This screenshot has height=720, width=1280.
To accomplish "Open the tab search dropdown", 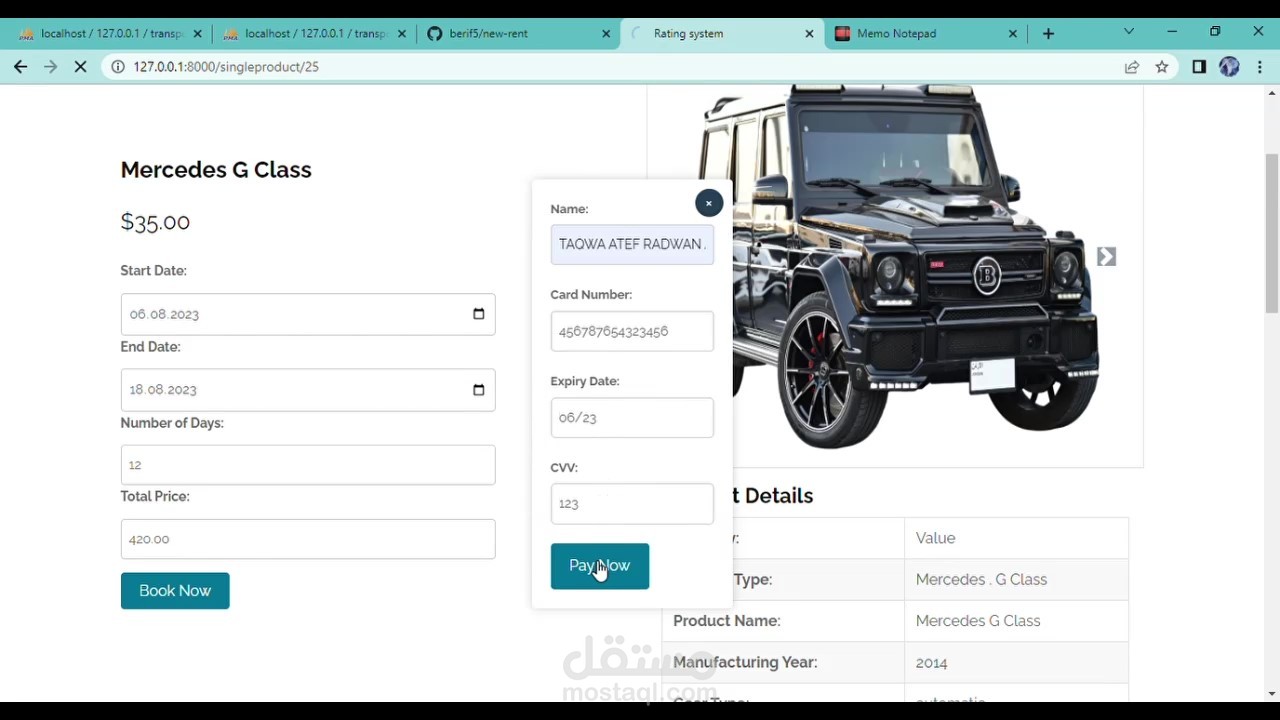I will tap(1129, 32).
